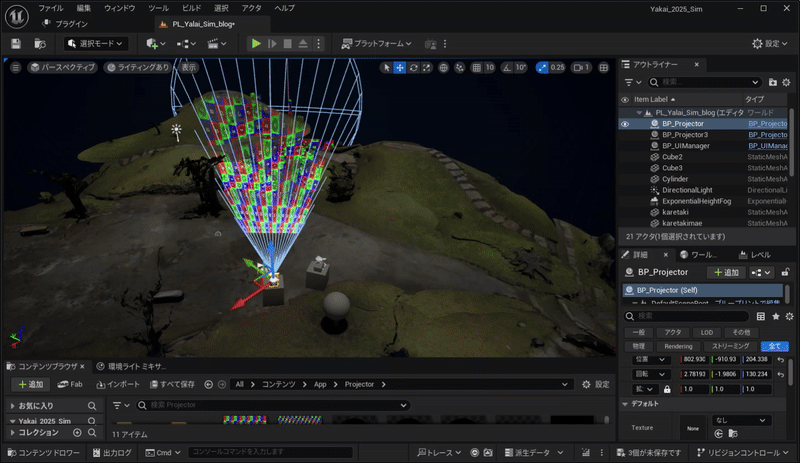800x463 pixels.
Task: Open the scale snap value 0.25
Action: coord(558,67)
